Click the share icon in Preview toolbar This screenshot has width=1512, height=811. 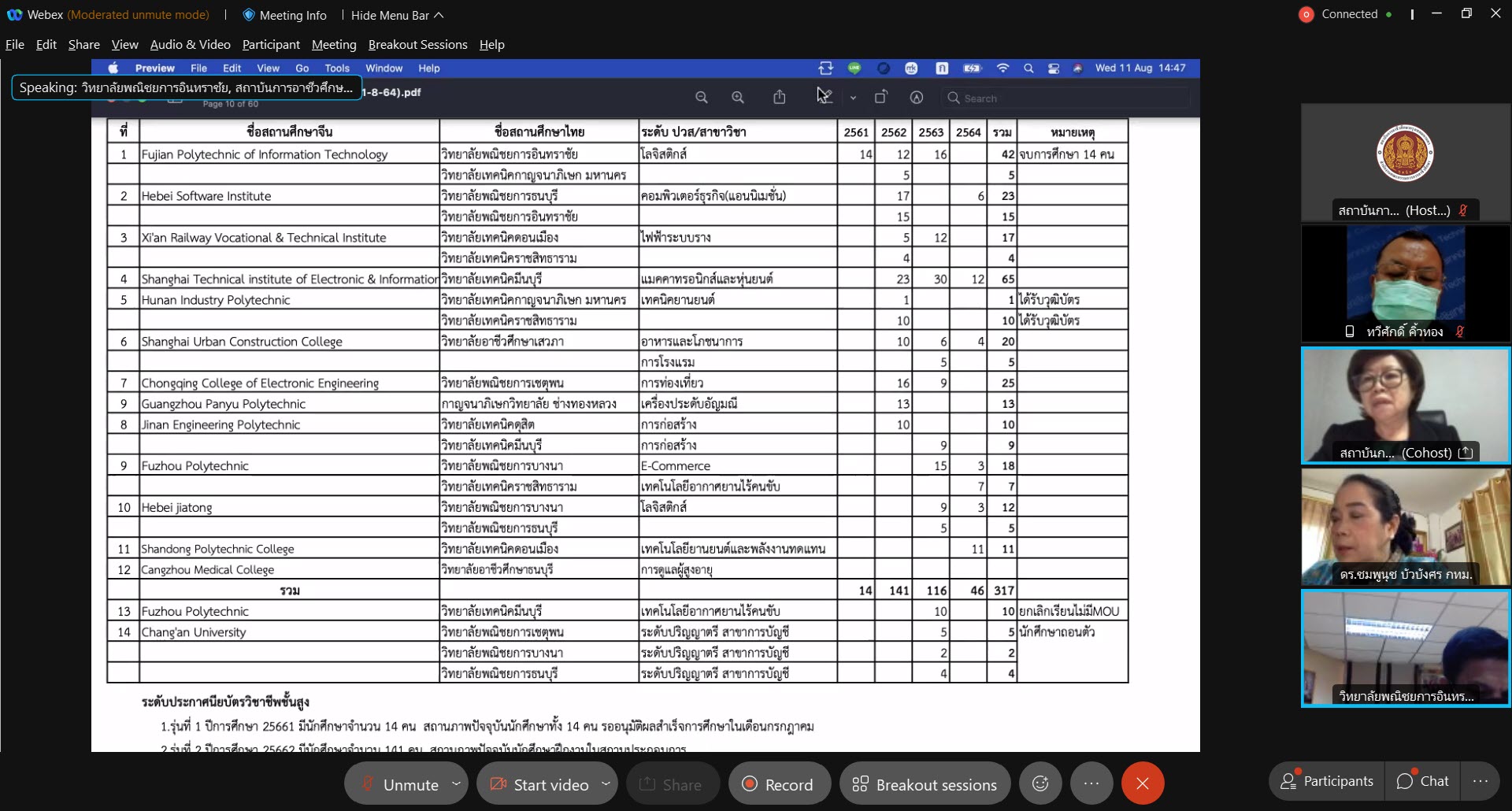click(x=780, y=97)
